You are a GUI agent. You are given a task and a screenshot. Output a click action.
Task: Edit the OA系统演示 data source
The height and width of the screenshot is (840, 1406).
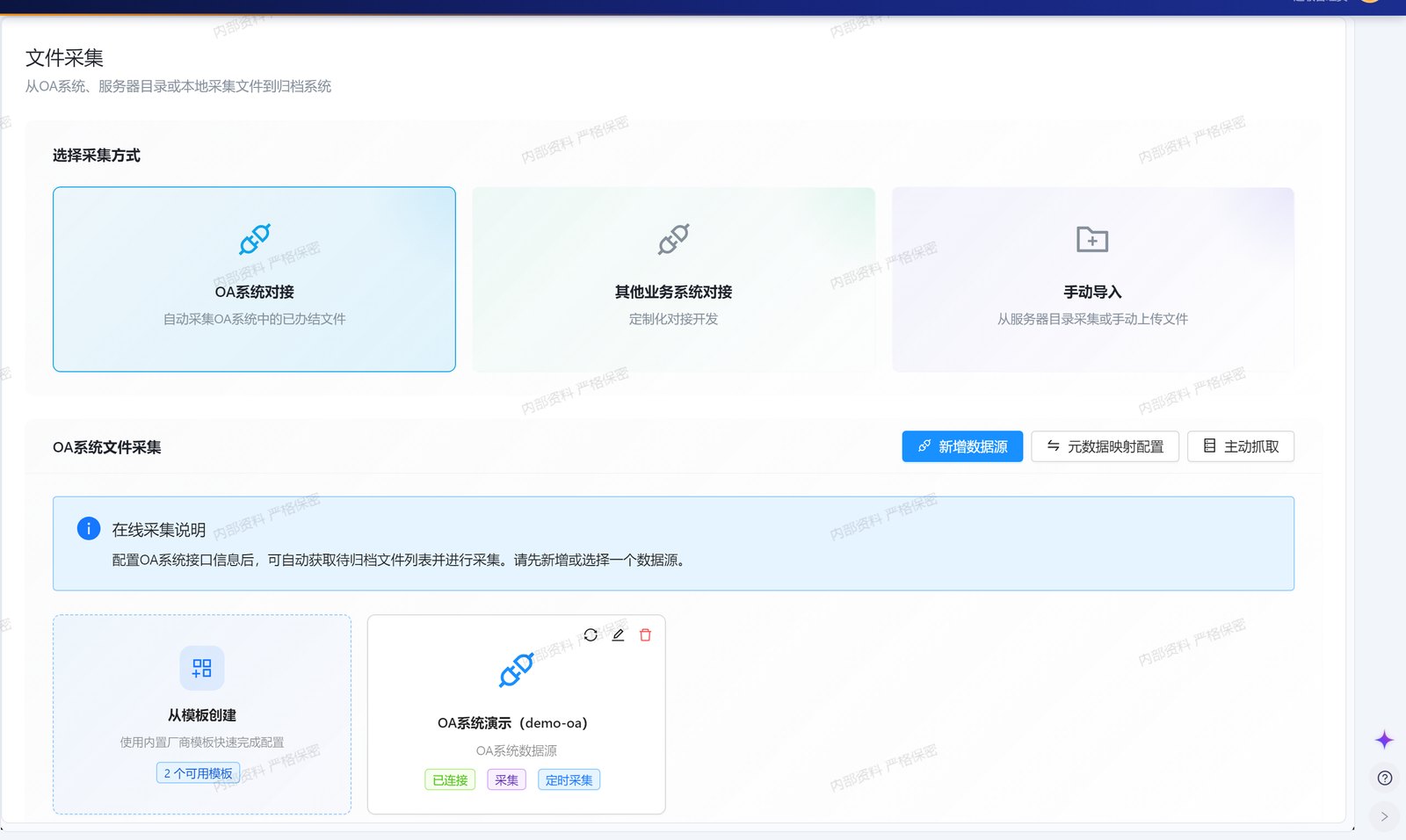click(x=618, y=635)
